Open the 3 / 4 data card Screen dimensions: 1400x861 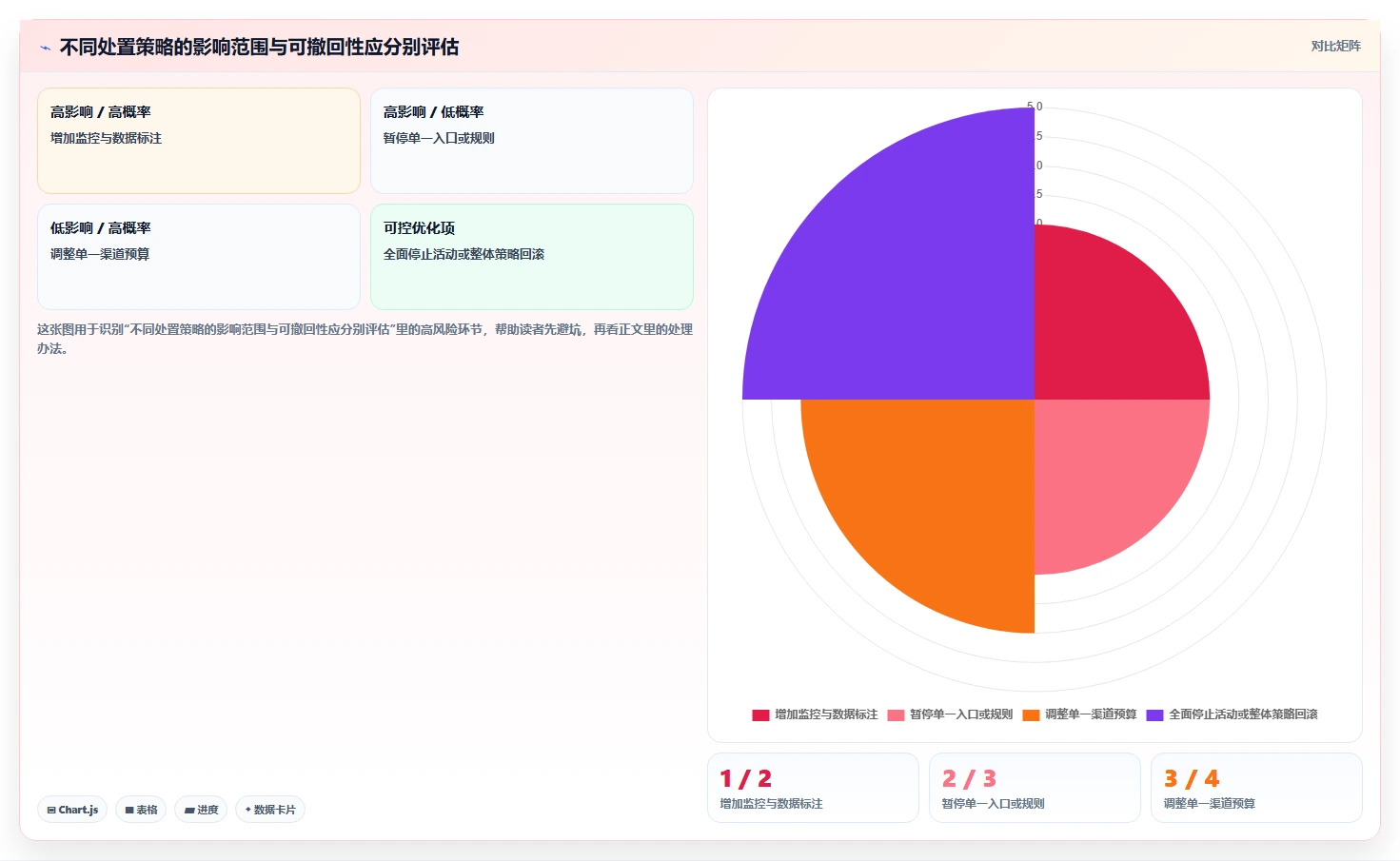pos(1256,788)
